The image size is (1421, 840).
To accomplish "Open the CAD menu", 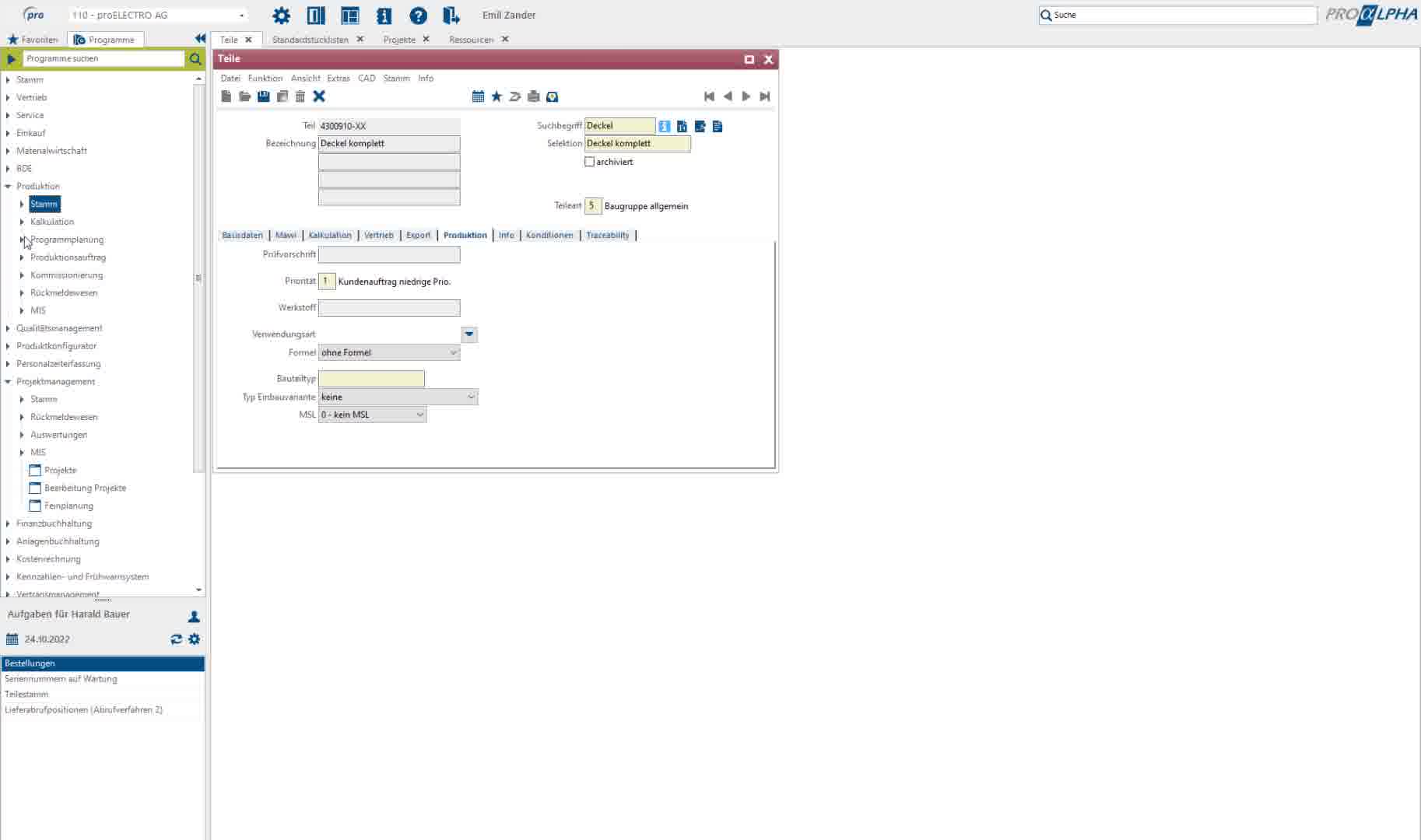I will click(367, 78).
